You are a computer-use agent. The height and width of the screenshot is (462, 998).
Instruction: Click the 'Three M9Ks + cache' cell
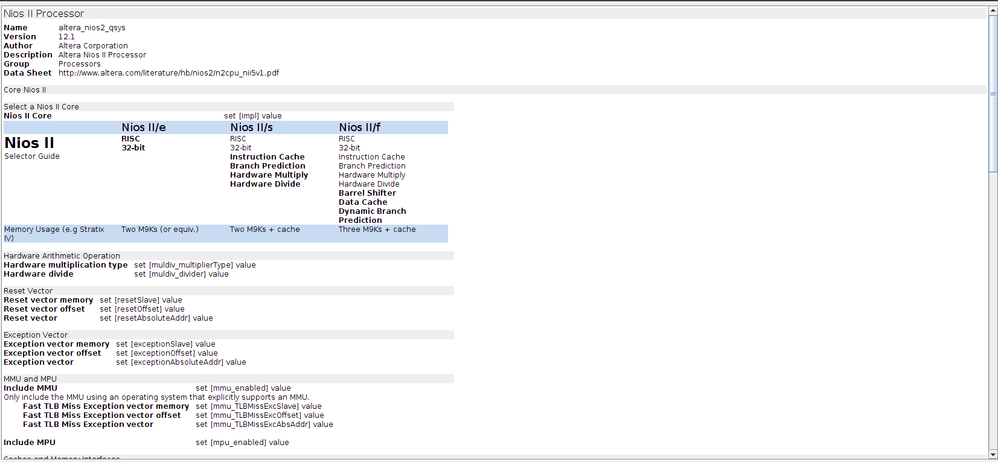(x=377, y=229)
